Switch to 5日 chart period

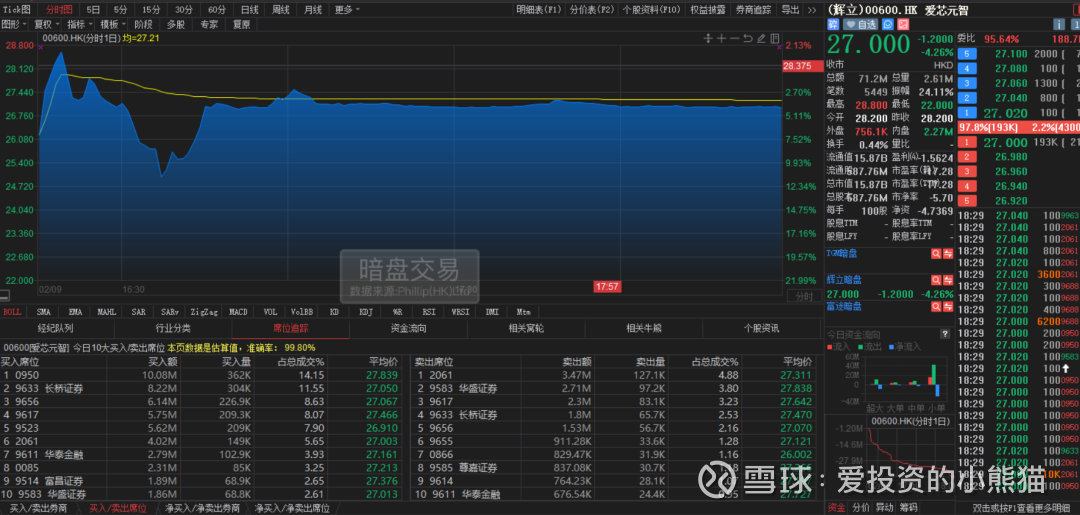[93, 10]
